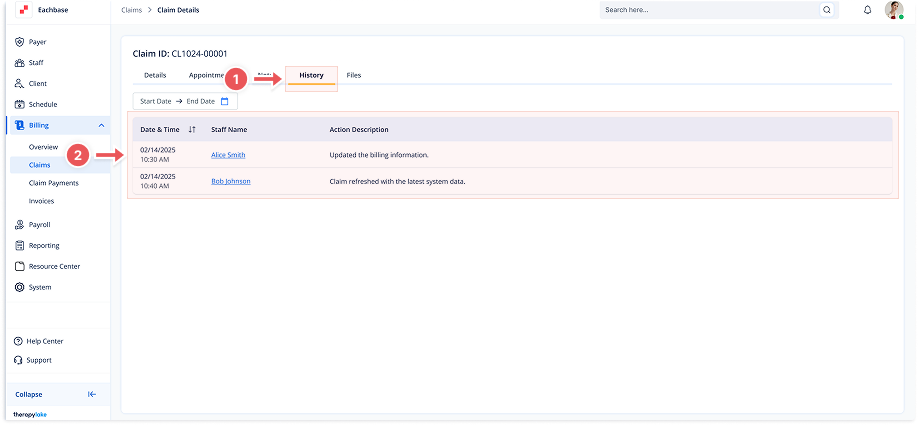This screenshot has height=425, width=918.
Task: Open the Payer shield icon
Action: (x=19, y=42)
